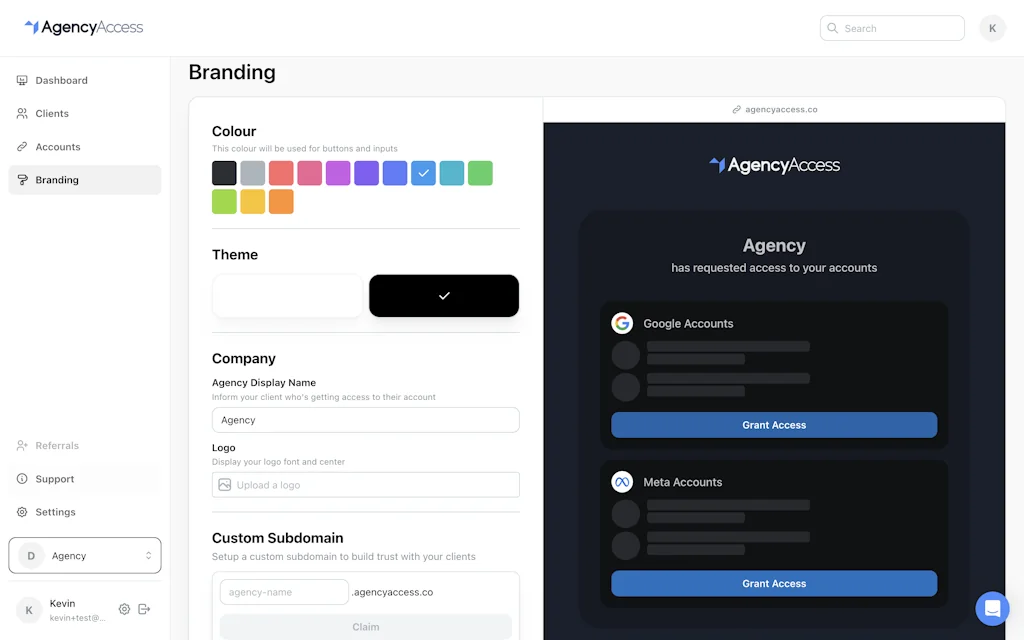The height and width of the screenshot is (640, 1024).
Task: Click the Support info icon
Action: [x=23, y=478]
